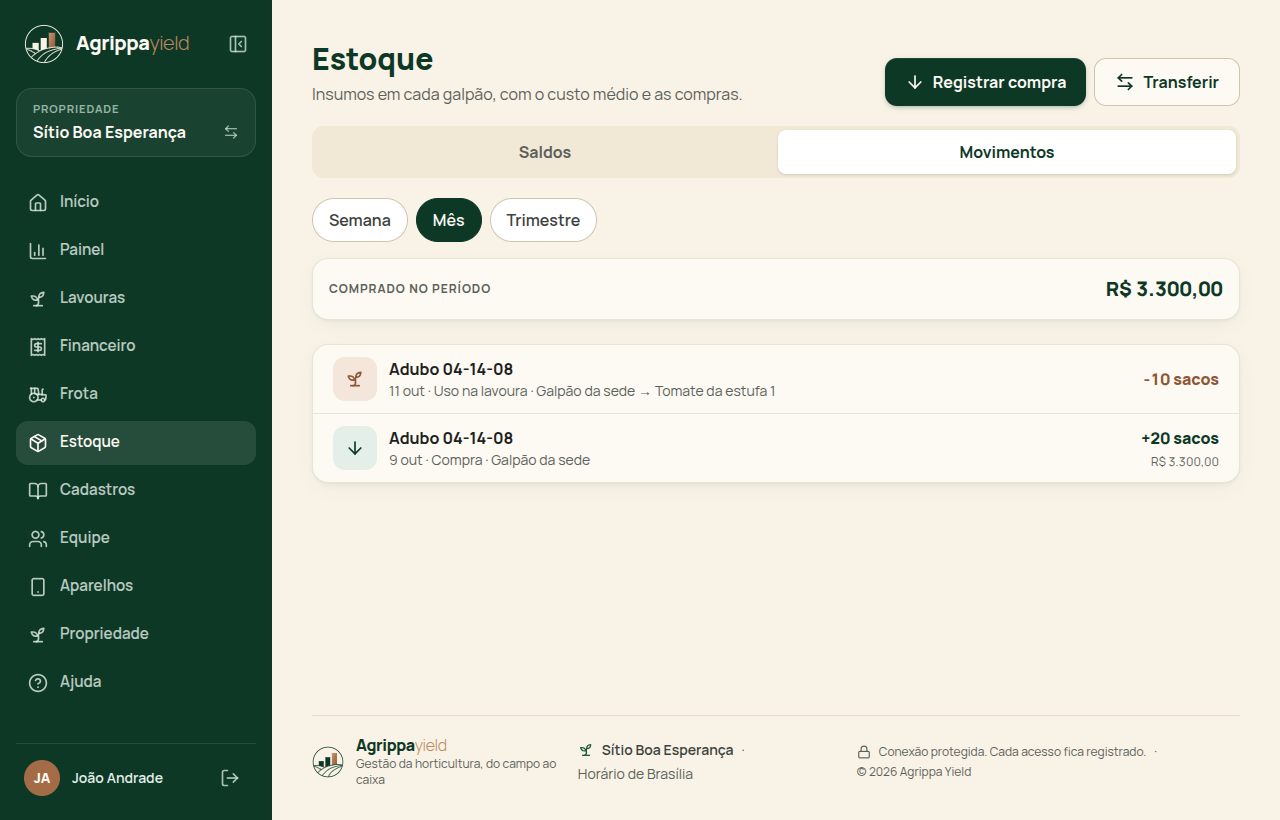This screenshot has width=1280, height=820.
Task: Click the dollar receipt icon beside Financeiro
Action: [38, 346]
